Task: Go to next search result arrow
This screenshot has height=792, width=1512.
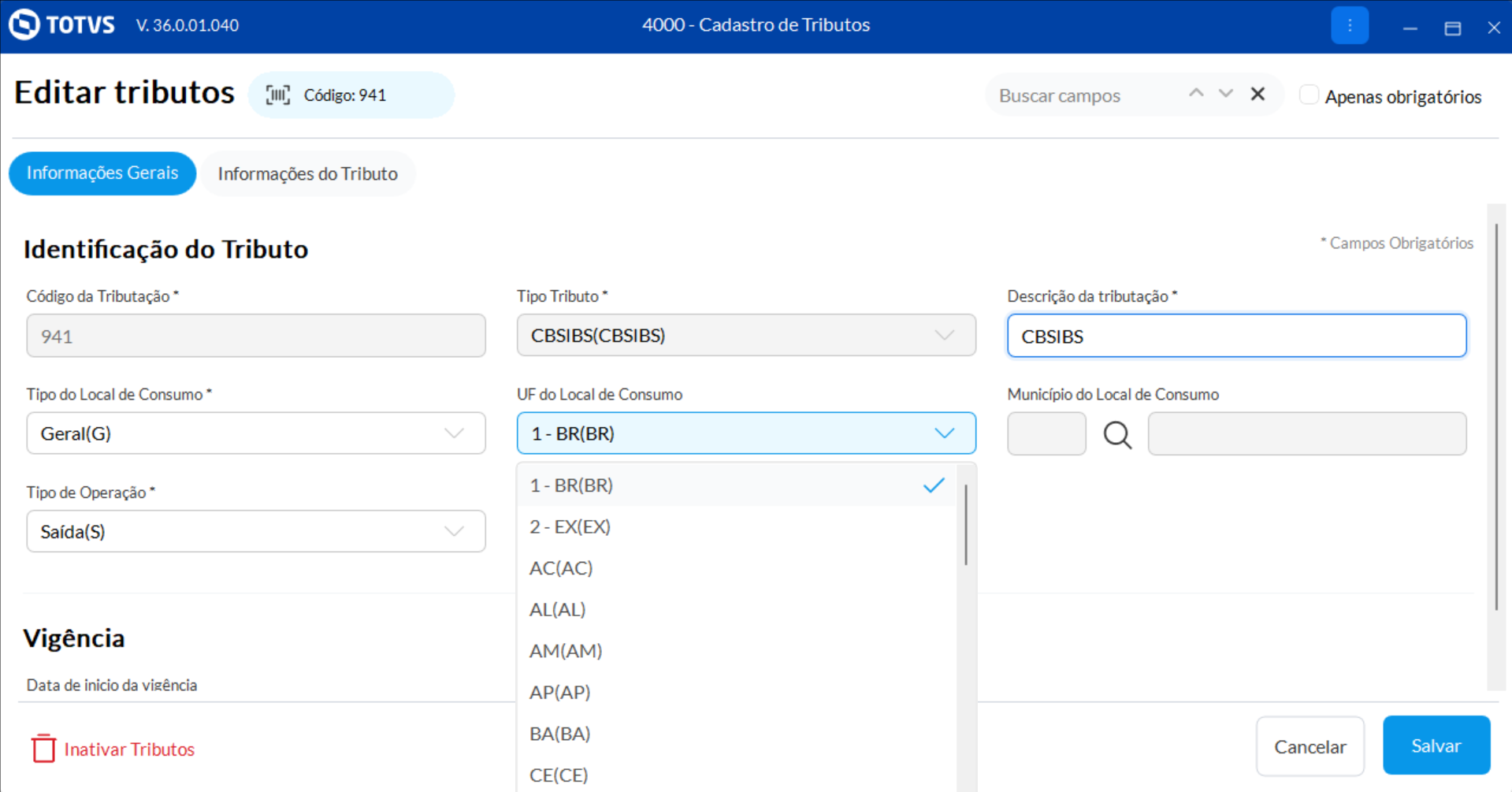Action: click(x=1226, y=94)
